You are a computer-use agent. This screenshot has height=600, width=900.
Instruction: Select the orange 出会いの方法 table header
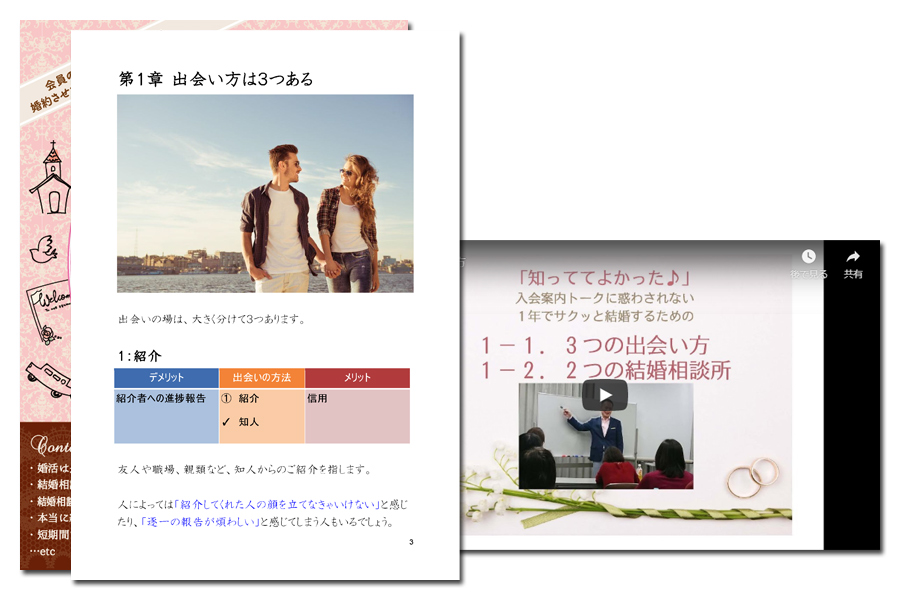(262, 378)
